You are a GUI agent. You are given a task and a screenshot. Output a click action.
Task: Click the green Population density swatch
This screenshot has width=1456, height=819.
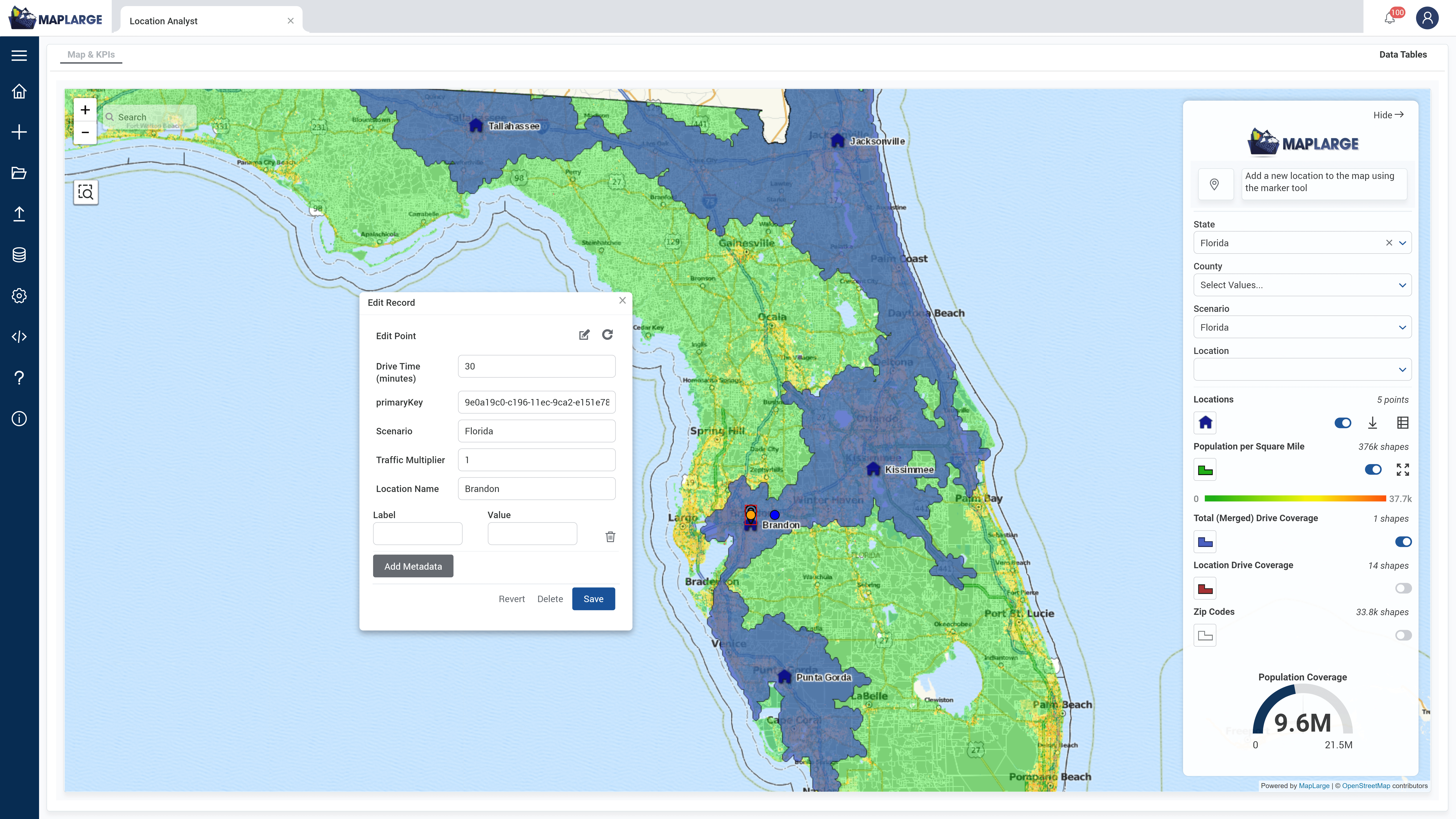click(1205, 470)
